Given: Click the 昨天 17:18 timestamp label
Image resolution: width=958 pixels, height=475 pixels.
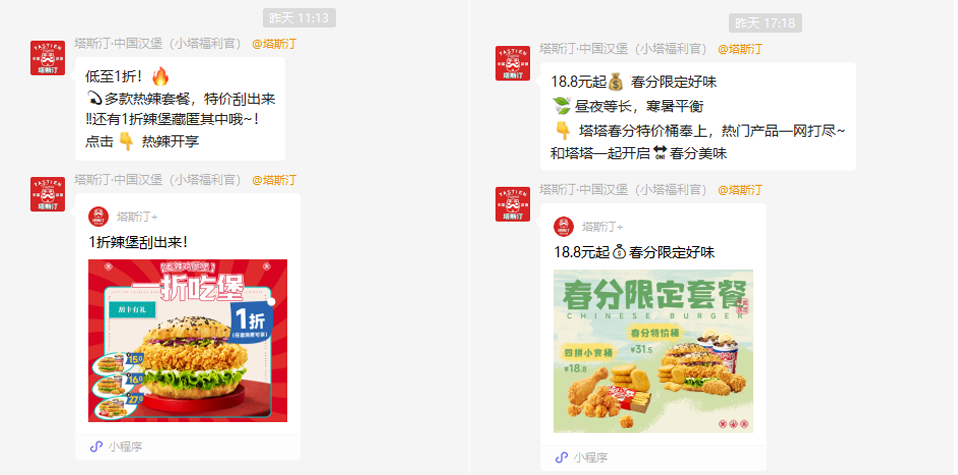Looking at the screenshot, I should (x=765, y=23).
